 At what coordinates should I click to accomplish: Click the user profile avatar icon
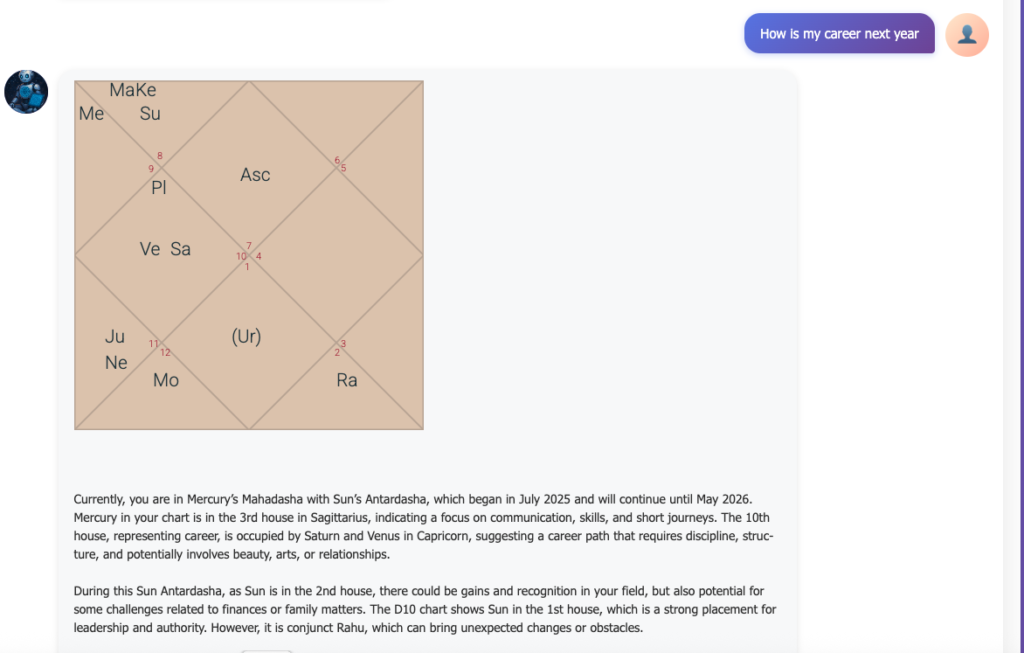966,35
